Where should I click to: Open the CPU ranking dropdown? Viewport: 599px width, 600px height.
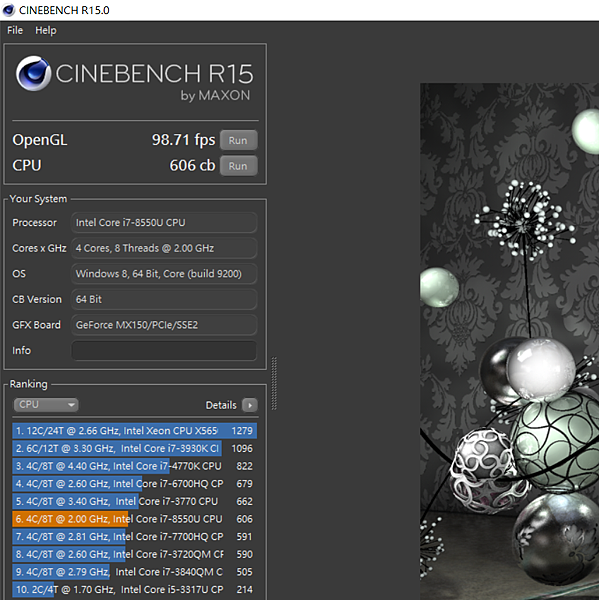46,404
